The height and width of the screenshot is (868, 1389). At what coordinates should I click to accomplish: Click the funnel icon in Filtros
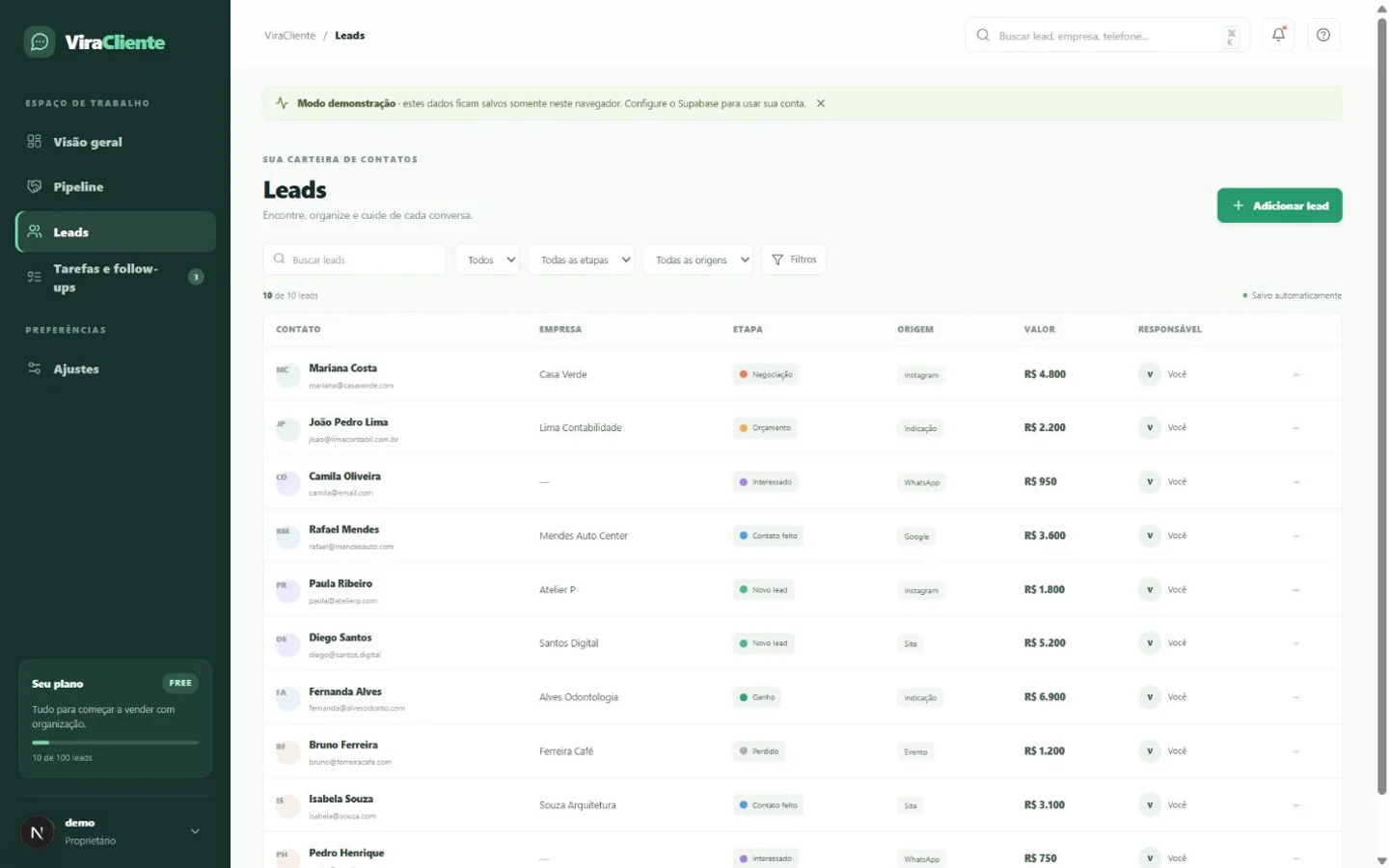point(777,260)
